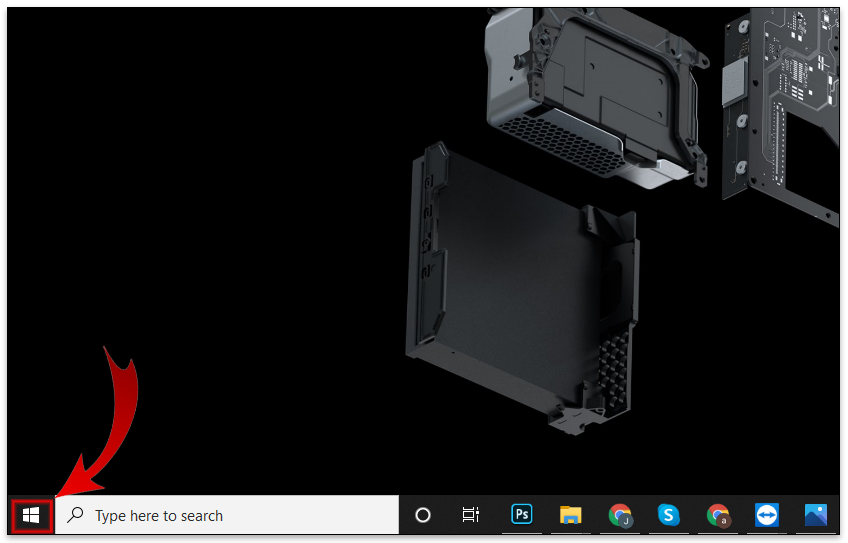The height and width of the screenshot is (543, 848).
Task: Open File Explorer from the taskbar
Action: [571, 515]
